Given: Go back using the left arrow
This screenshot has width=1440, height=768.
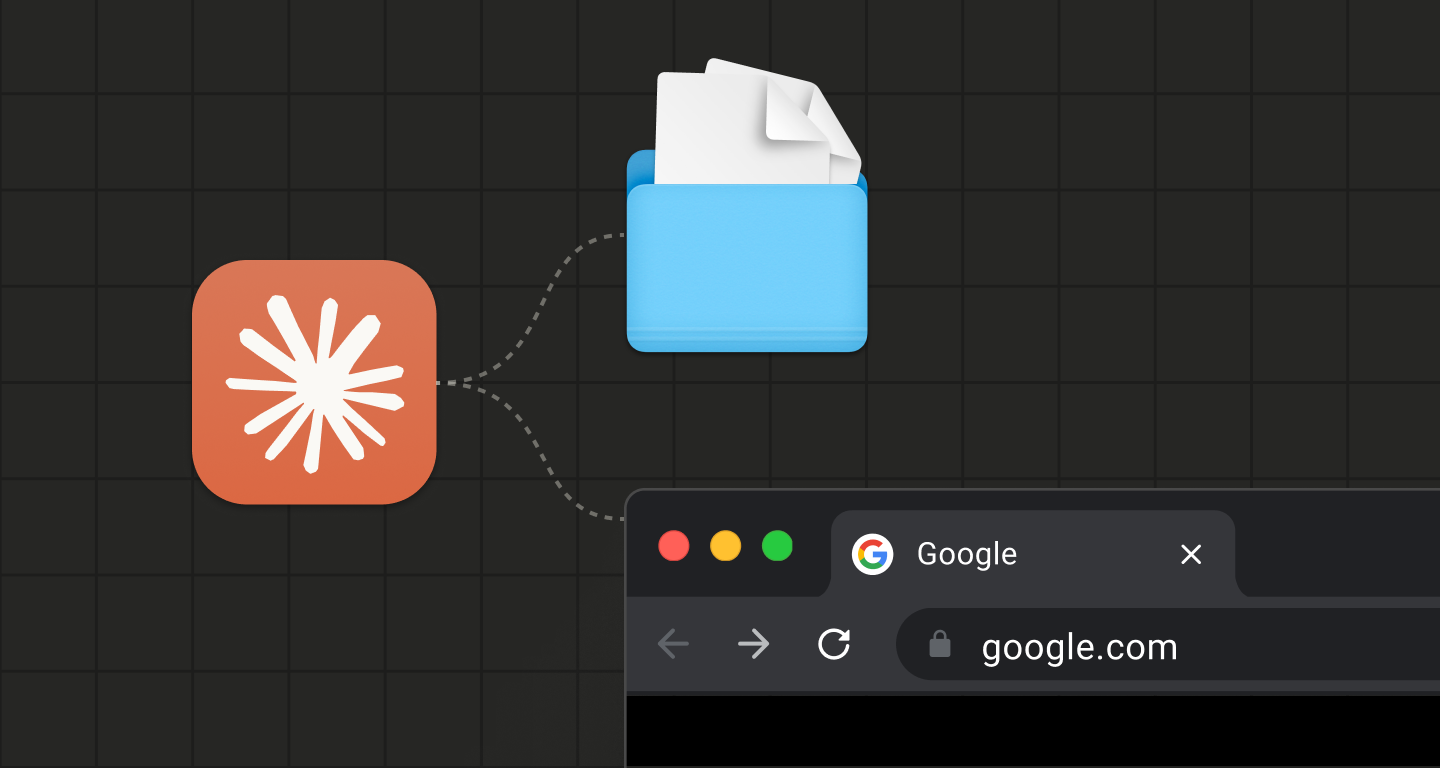Looking at the screenshot, I should click(x=673, y=645).
